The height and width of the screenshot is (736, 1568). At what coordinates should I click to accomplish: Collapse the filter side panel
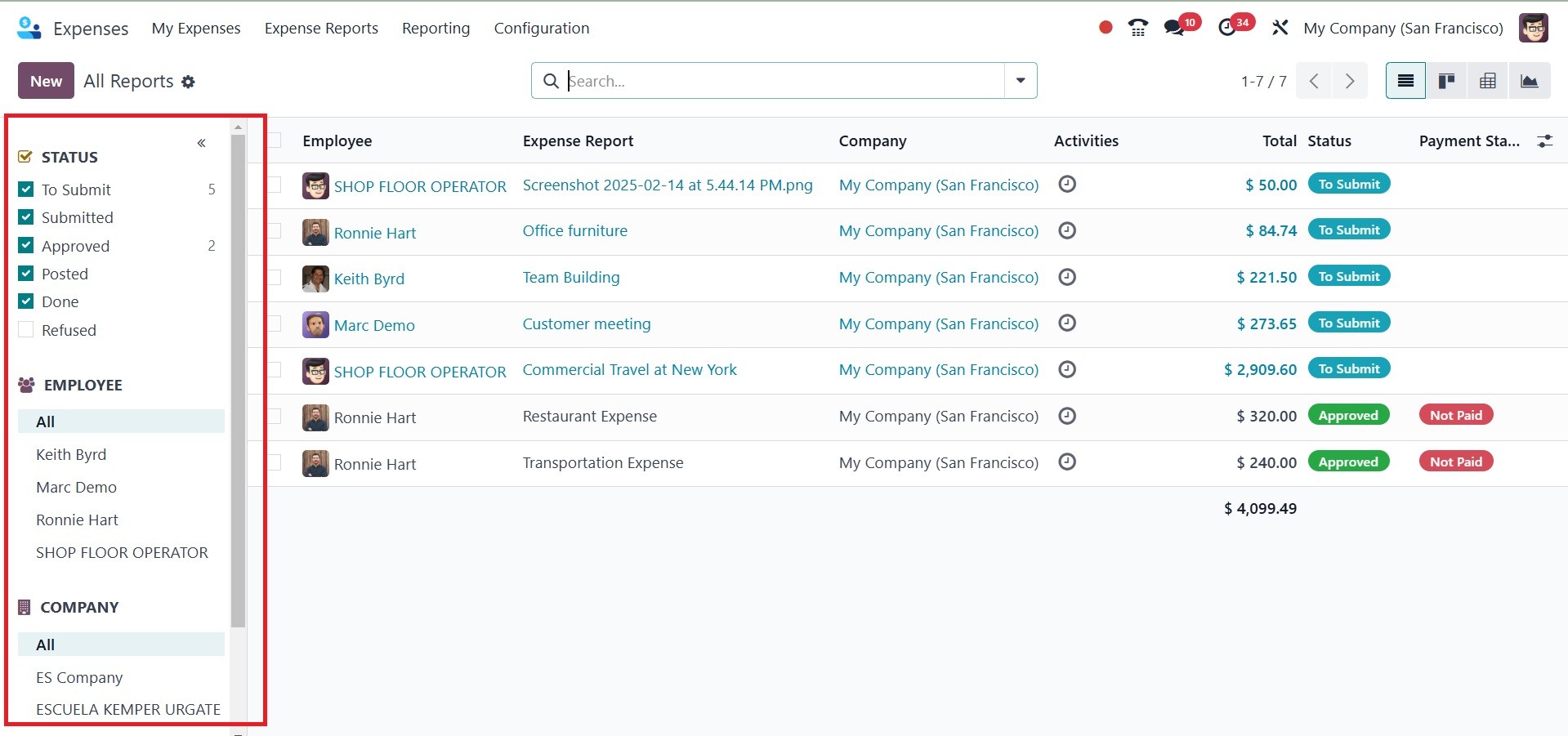[201, 144]
